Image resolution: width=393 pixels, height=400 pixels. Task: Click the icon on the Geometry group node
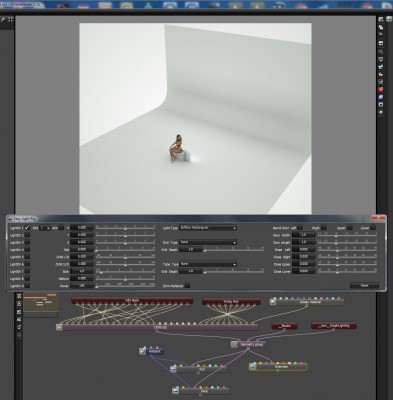(234, 344)
